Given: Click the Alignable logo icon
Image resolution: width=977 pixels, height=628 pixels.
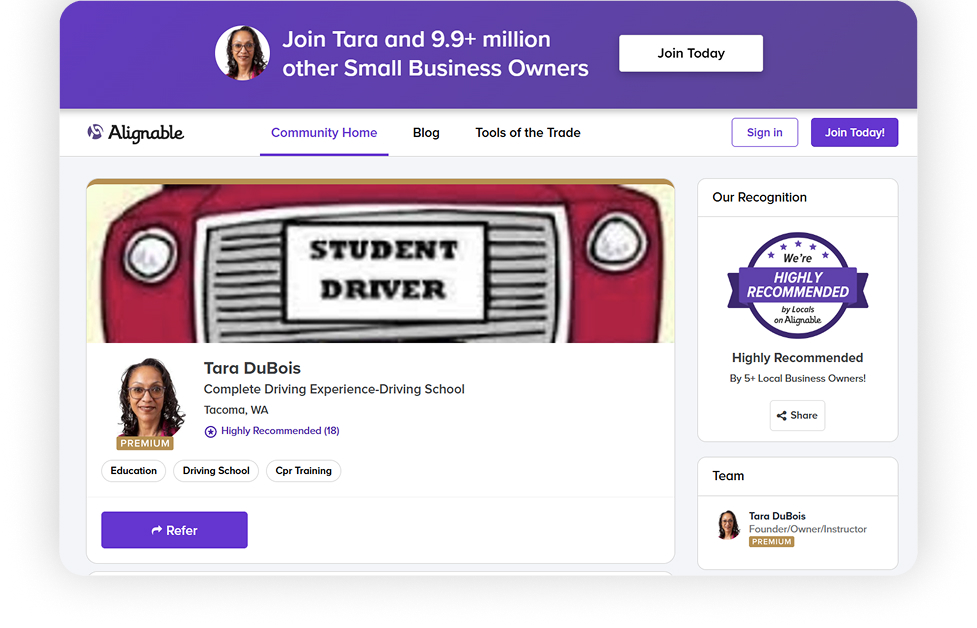Looking at the screenshot, I should pos(96,132).
